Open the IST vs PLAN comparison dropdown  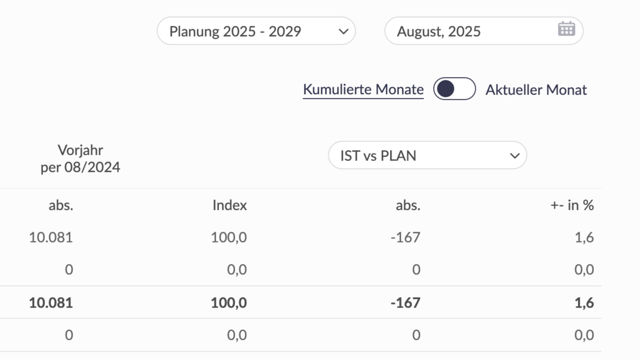point(427,155)
